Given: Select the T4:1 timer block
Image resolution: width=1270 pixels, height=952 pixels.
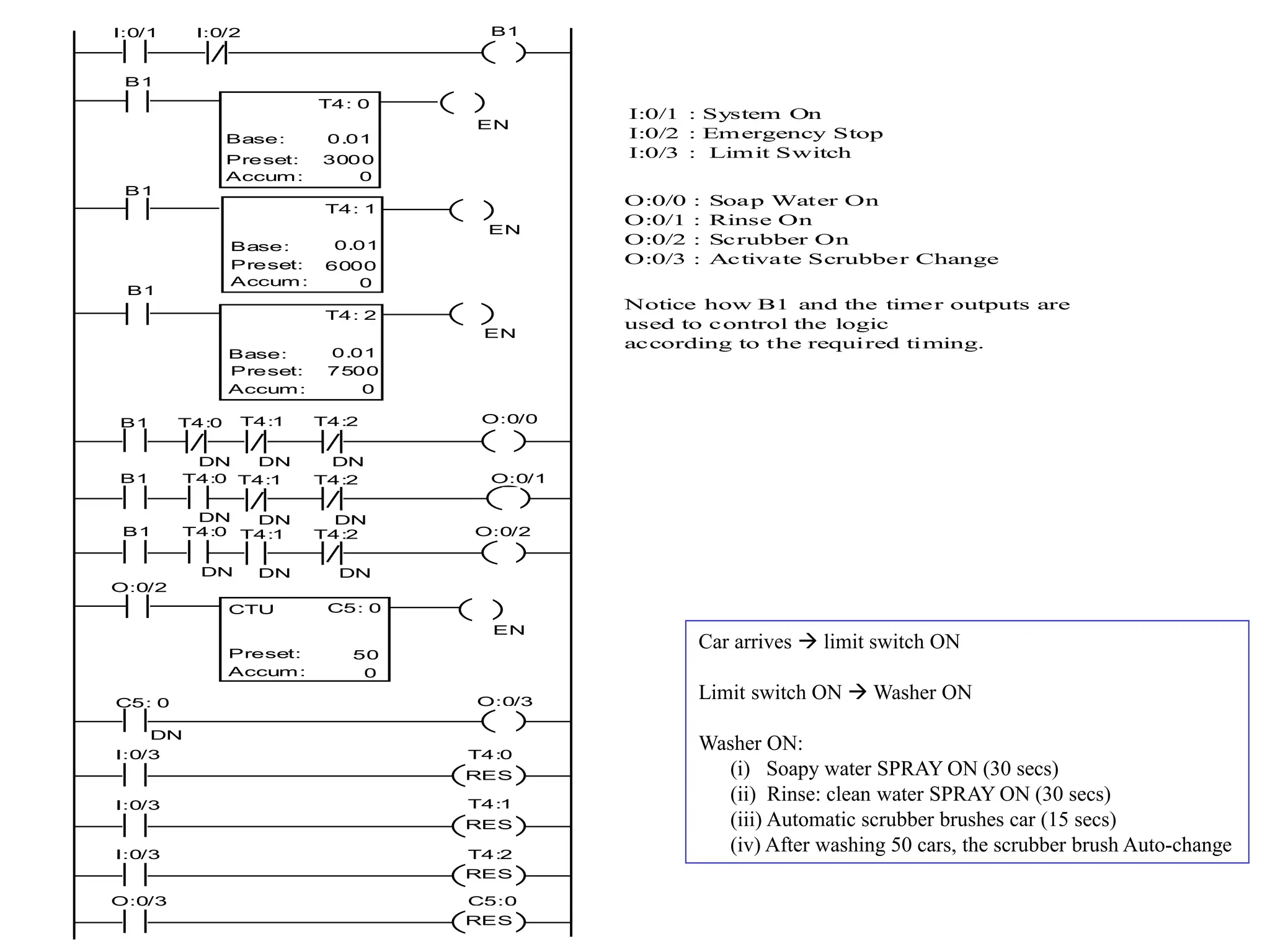Looking at the screenshot, I should pyautogui.click(x=303, y=245).
